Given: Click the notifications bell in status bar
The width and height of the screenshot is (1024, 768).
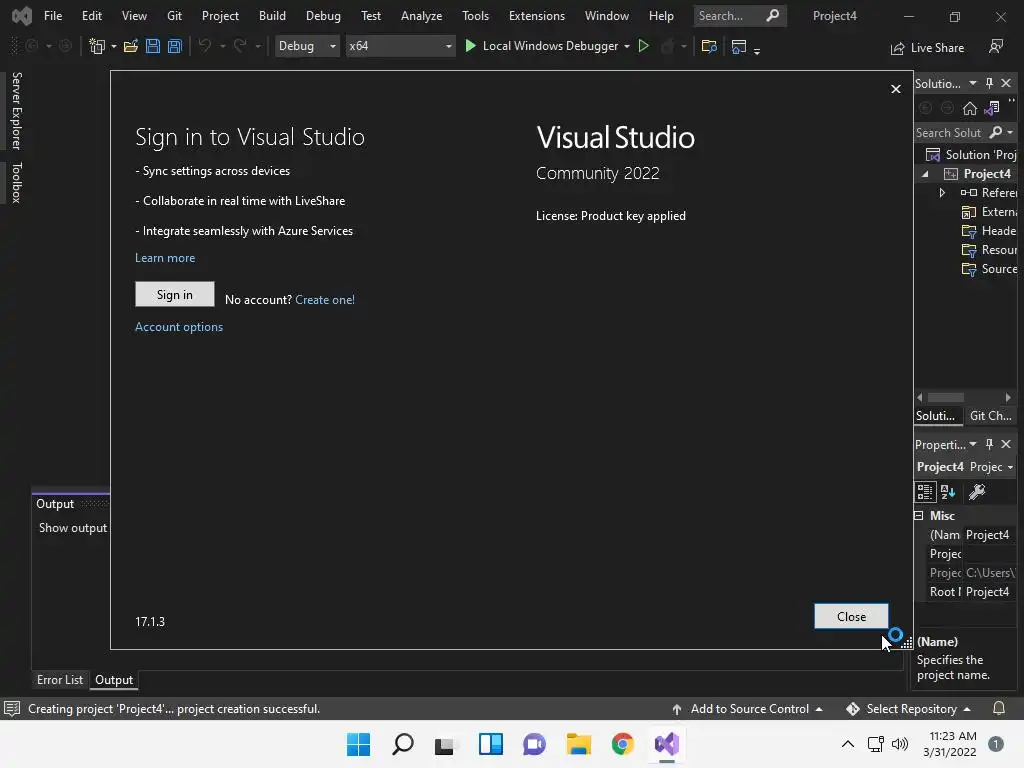Looking at the screenshot, I should tap(999, 709).
